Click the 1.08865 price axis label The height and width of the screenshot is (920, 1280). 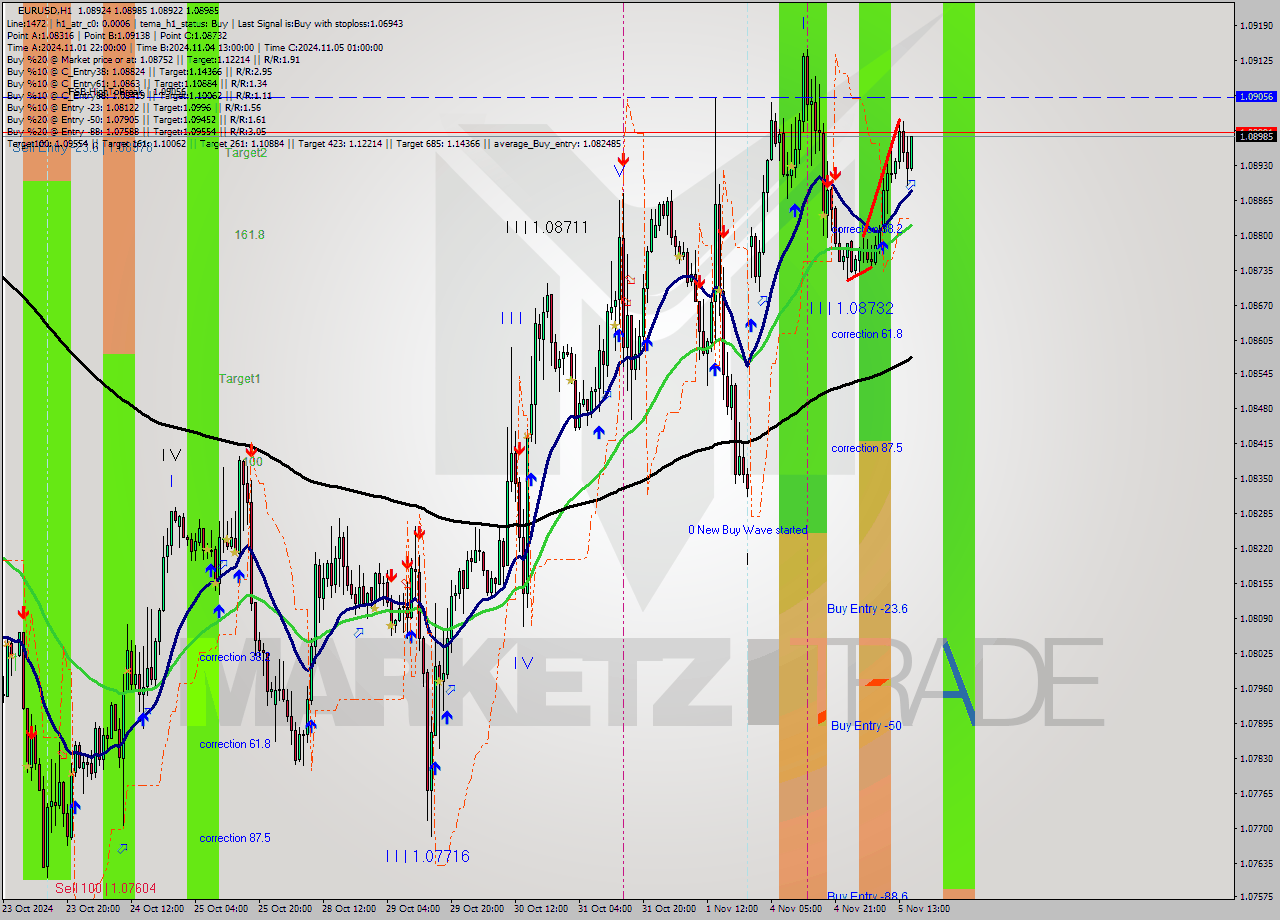[1256, 200]
